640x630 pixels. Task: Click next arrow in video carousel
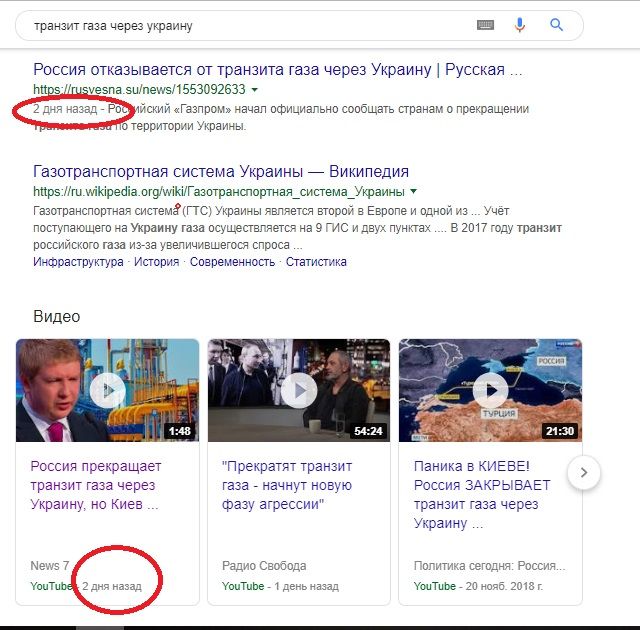[584, 472]
